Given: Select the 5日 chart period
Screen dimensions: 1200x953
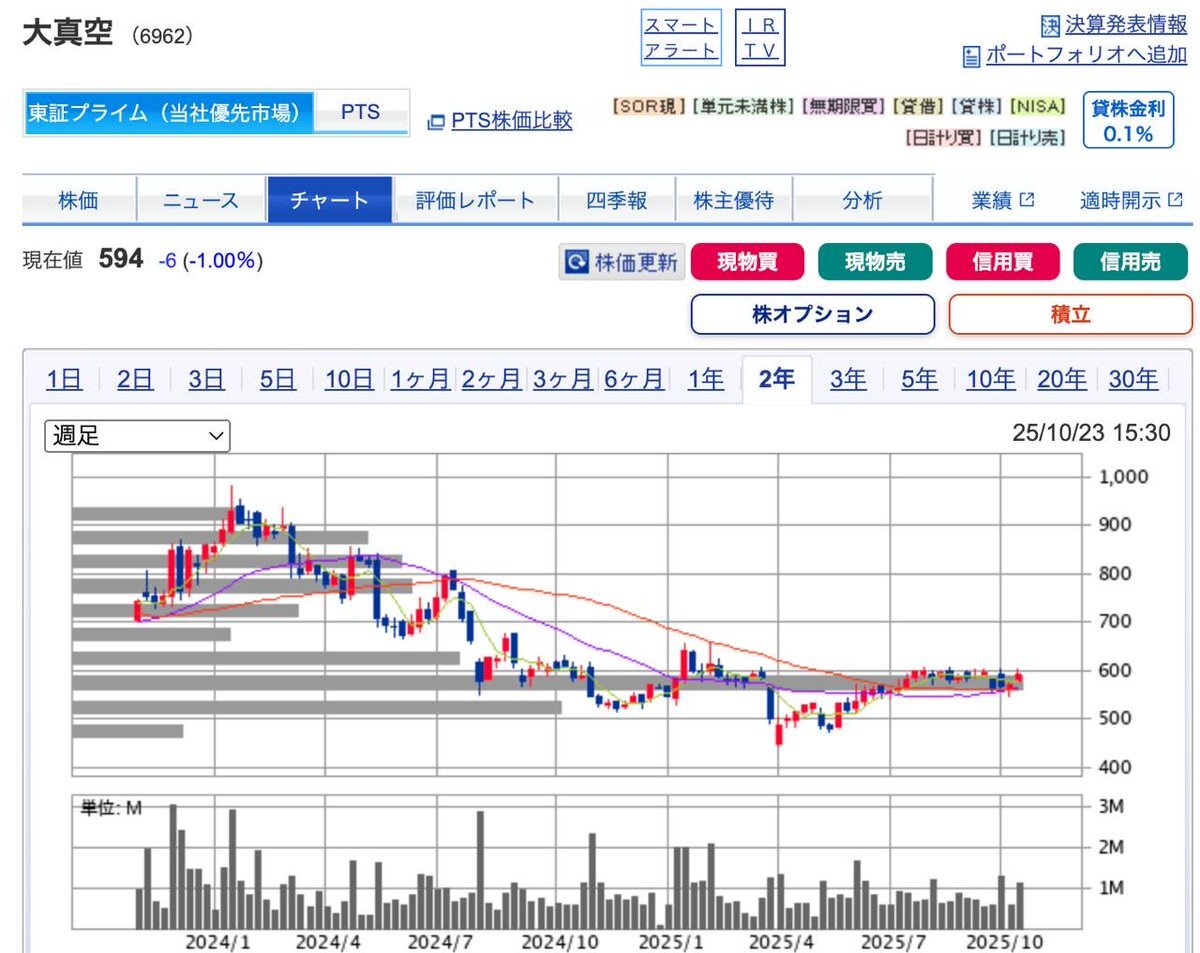Looking at the screenshot, I should (277, 379).
